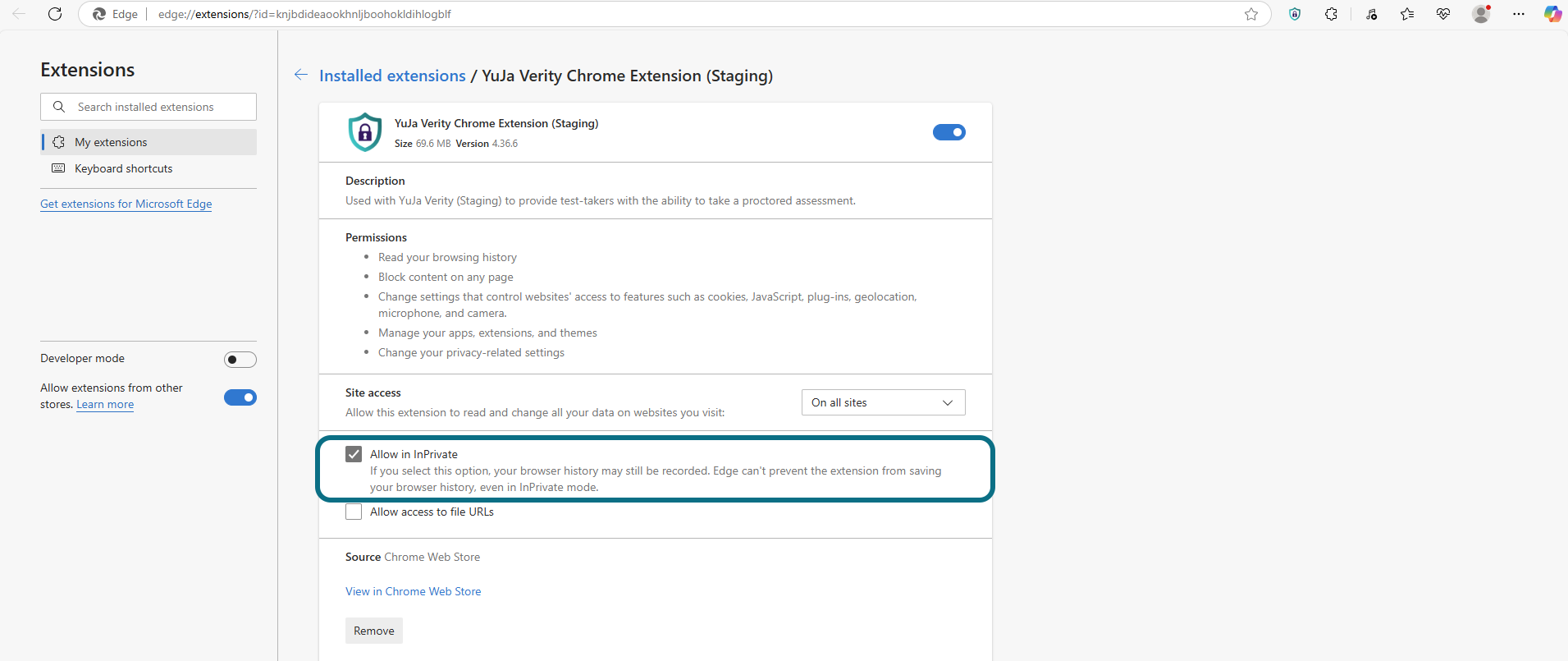Viewport: 1568px width, 661px height.
Task: Click View in Chrome Web Store link
Action: (413, 591)
